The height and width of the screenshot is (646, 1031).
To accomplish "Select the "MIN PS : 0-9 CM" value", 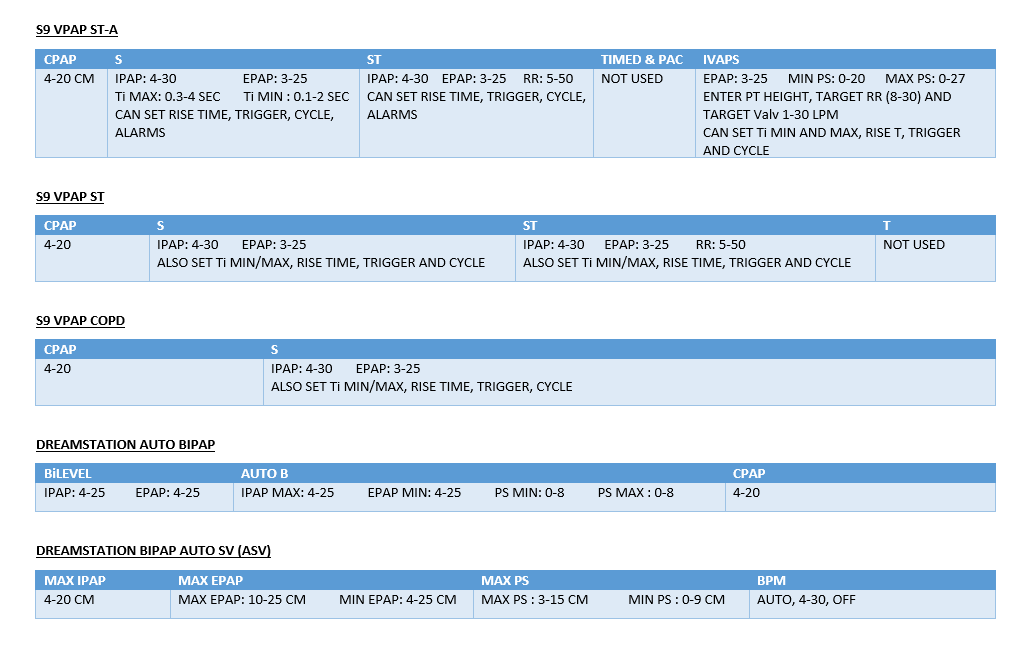I will (x=677, y=600).
